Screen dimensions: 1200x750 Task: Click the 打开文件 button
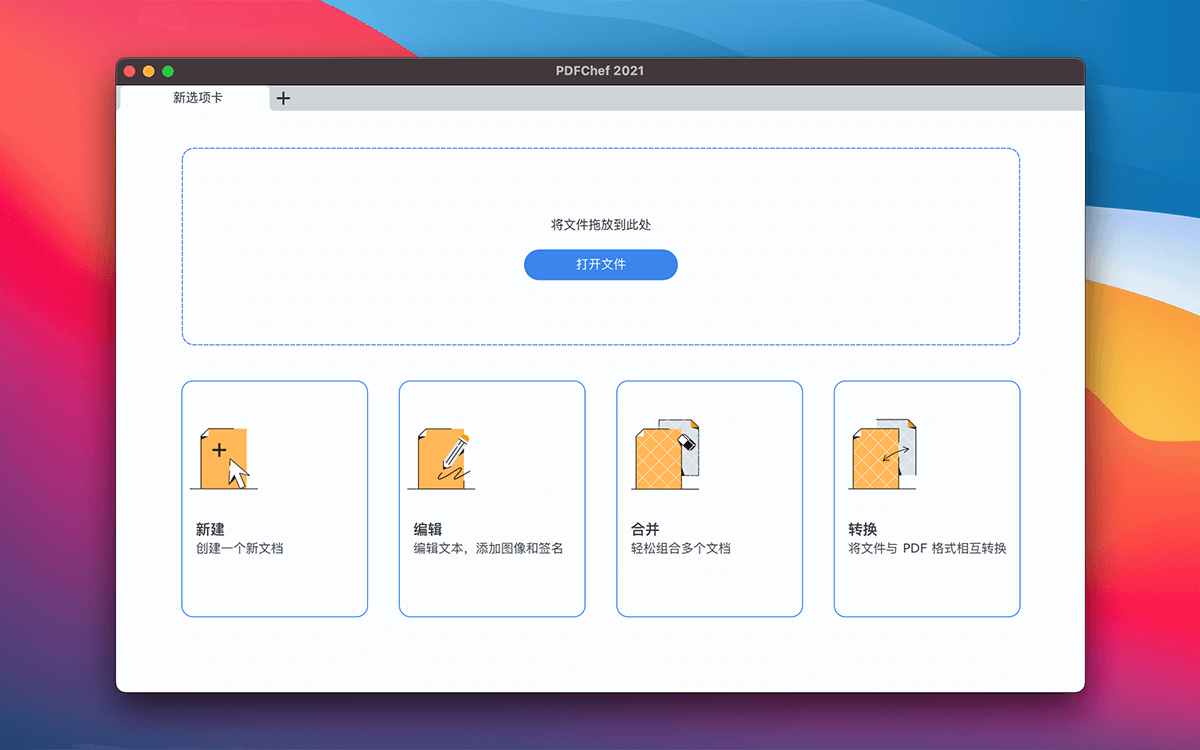pyautogui.click(x=601, y=265)
